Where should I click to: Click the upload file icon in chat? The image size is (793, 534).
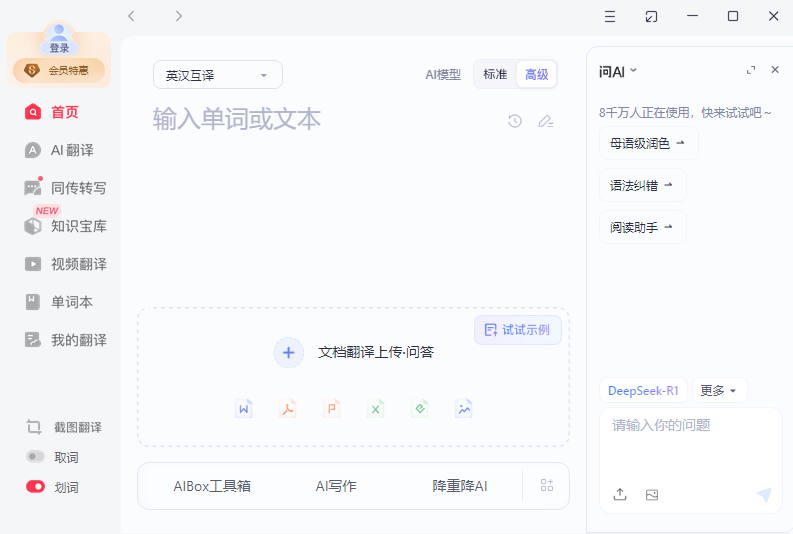coord(620,494)
